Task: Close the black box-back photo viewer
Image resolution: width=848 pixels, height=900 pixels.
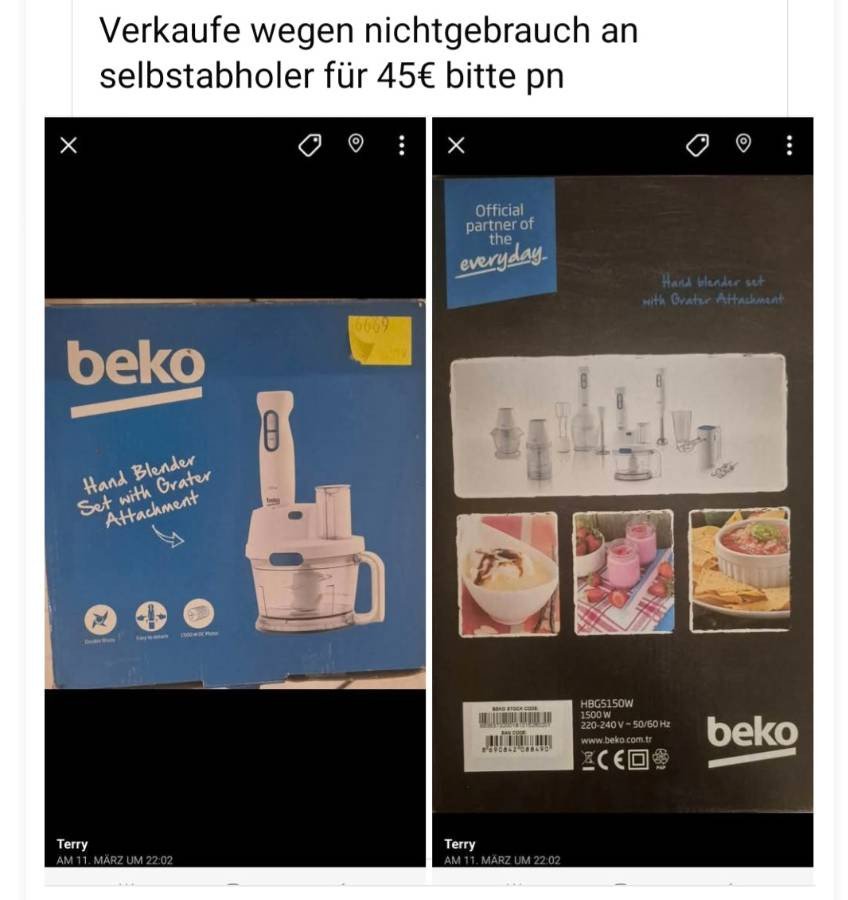Action: click(x=456, y=145)
